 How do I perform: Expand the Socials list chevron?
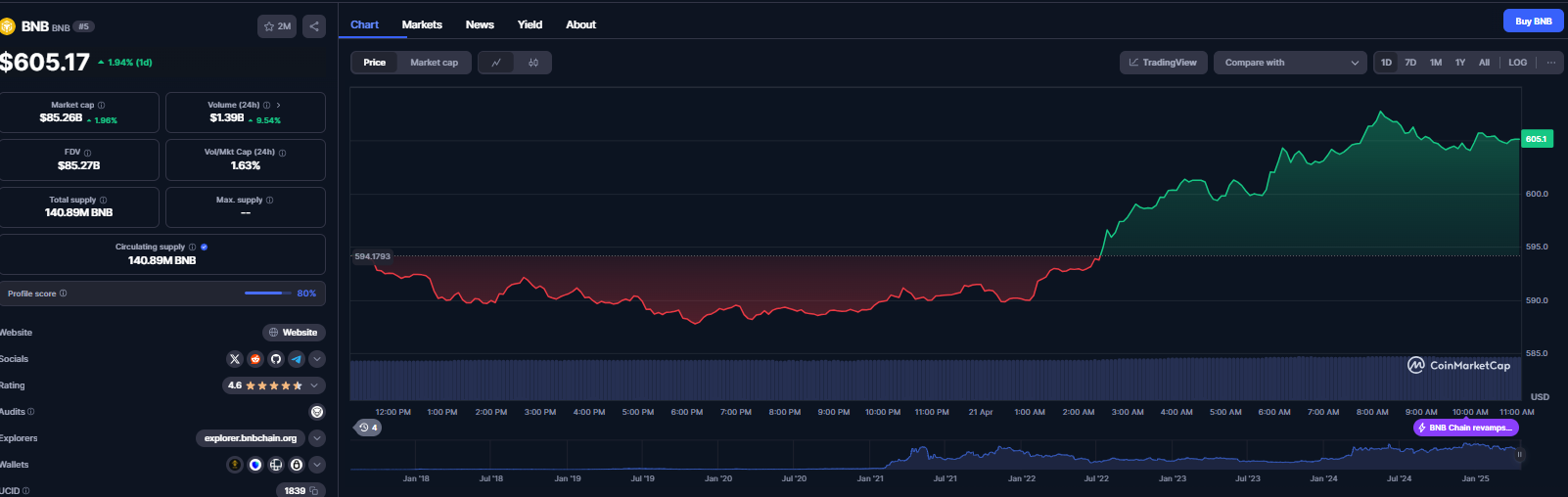click(317, 359)
